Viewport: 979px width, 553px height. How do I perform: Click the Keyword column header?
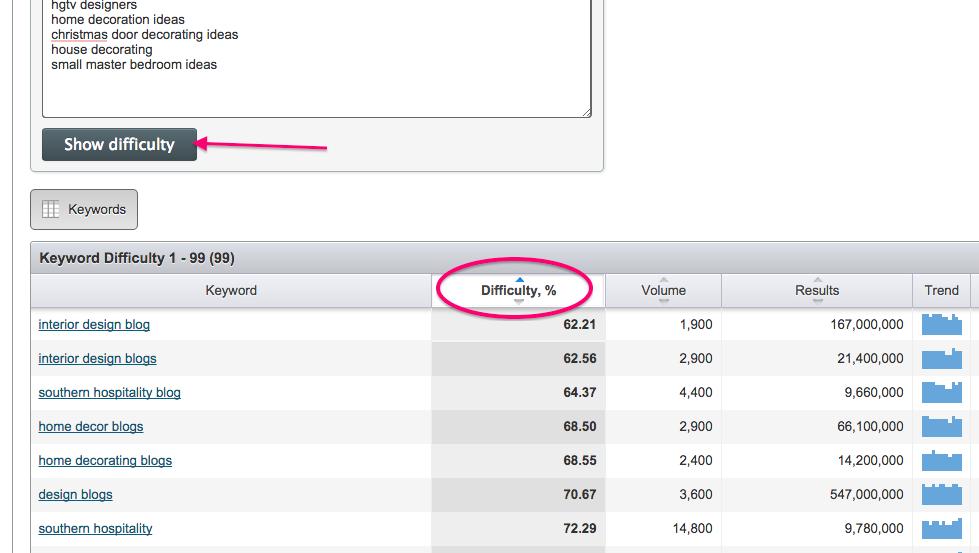click(231, 290)
